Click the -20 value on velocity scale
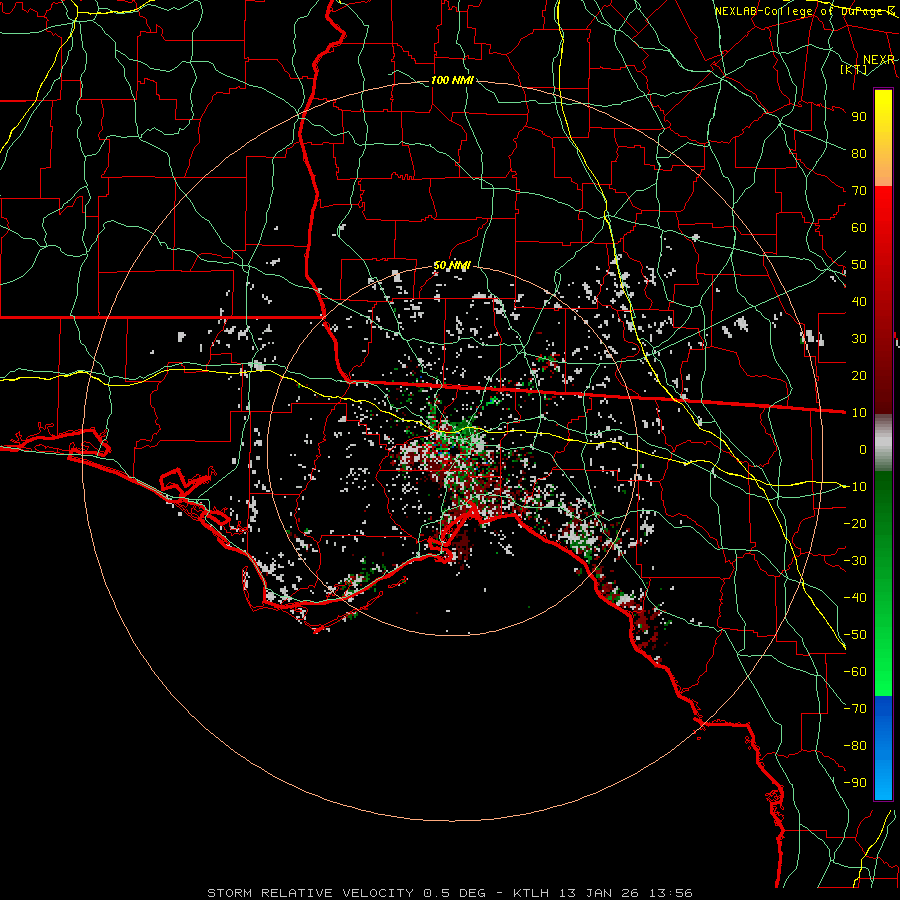Viewport: 900px width, 900px height. 855,523
